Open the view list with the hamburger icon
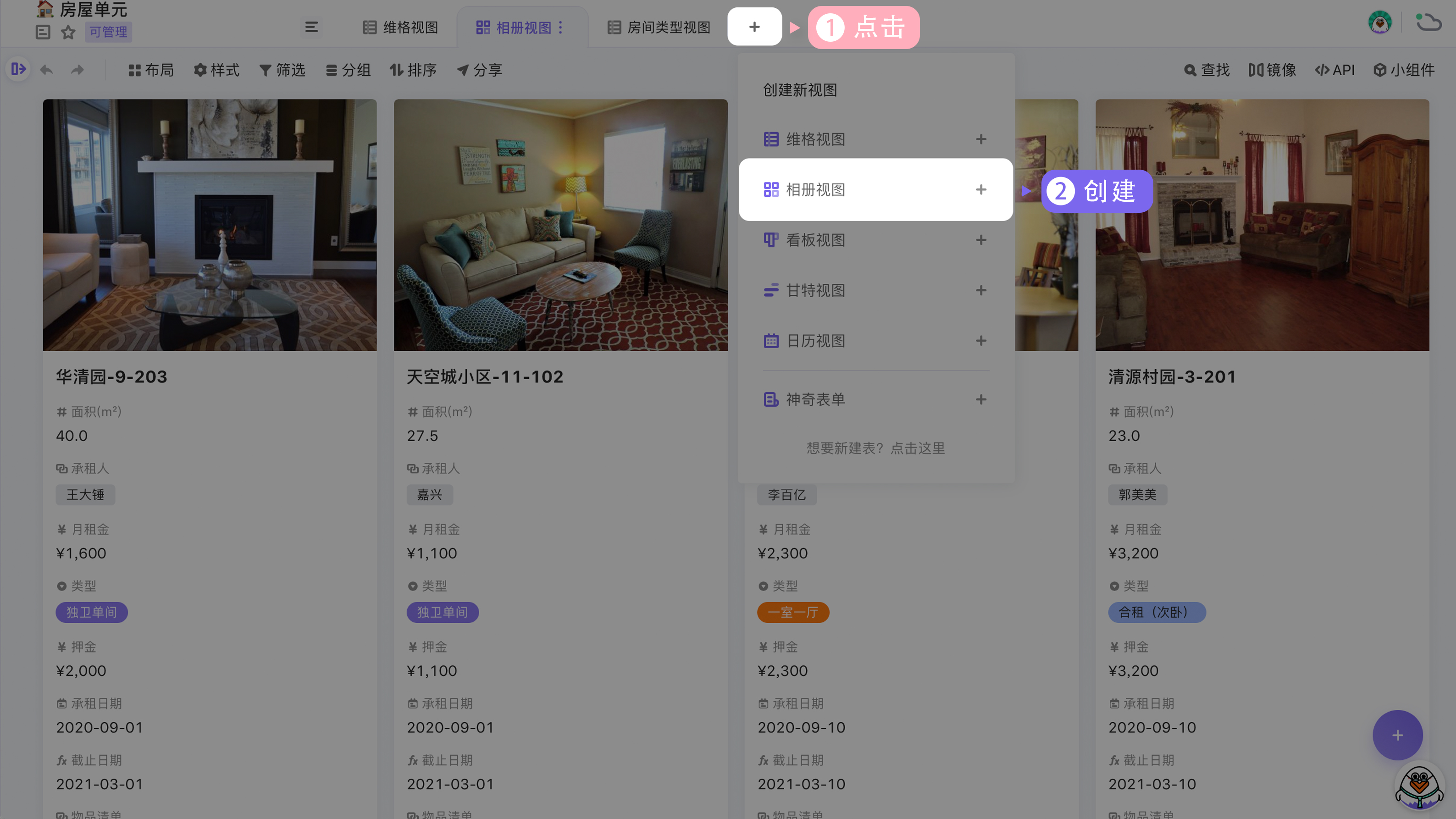This screenshot has height=819, width=1456. 311,27
